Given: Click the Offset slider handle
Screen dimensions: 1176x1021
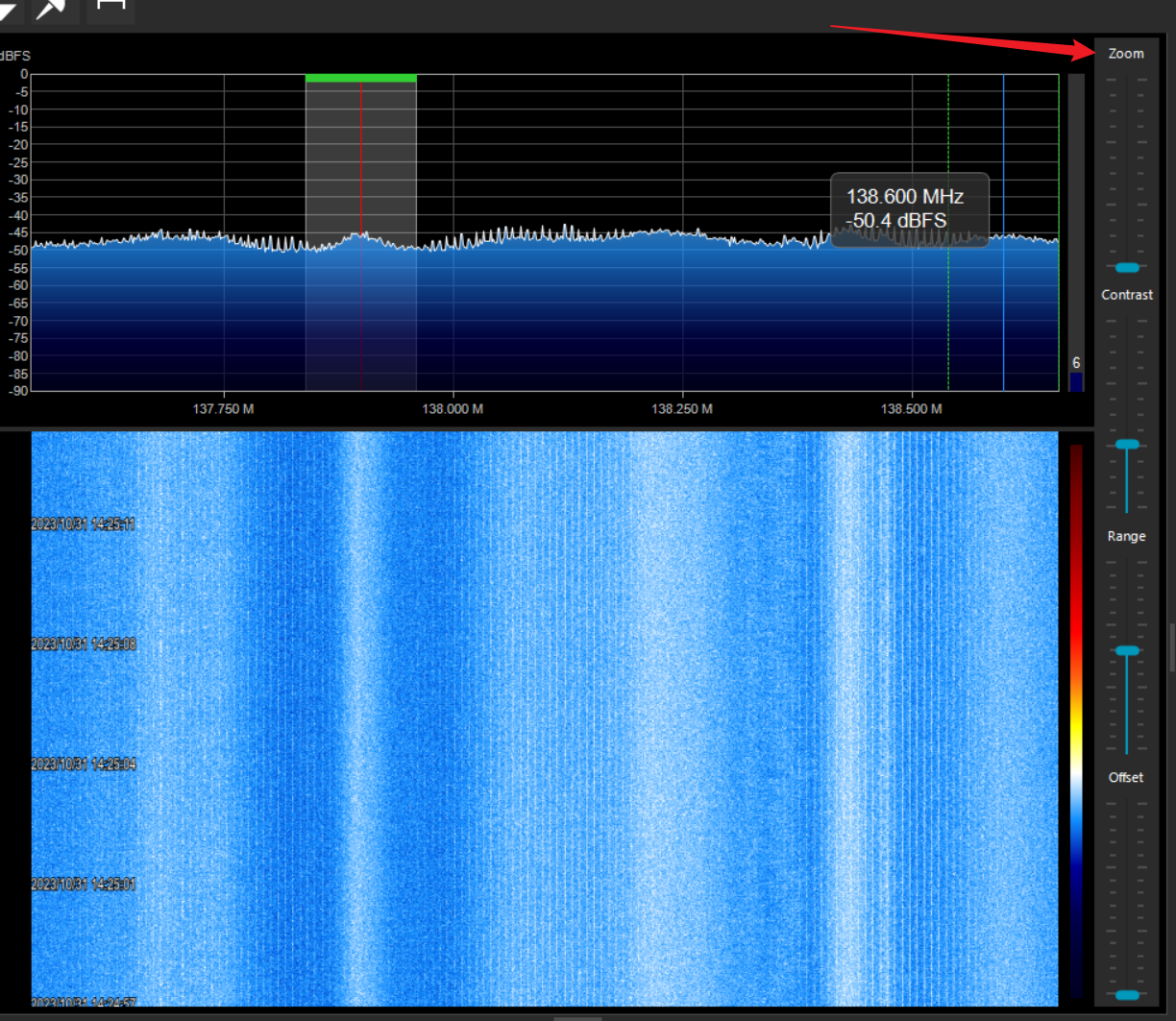Looking at the screenshot, I should [1126, 995].
